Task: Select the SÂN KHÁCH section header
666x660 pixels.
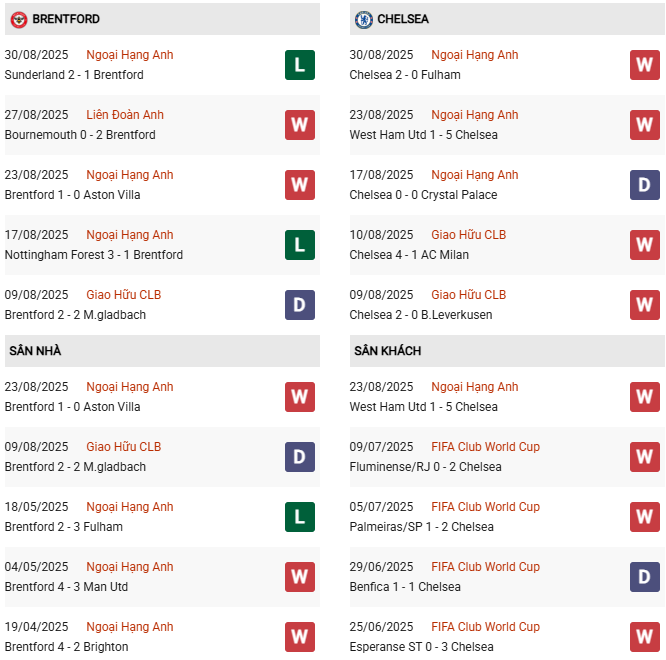Action: [x=387, y=351]
